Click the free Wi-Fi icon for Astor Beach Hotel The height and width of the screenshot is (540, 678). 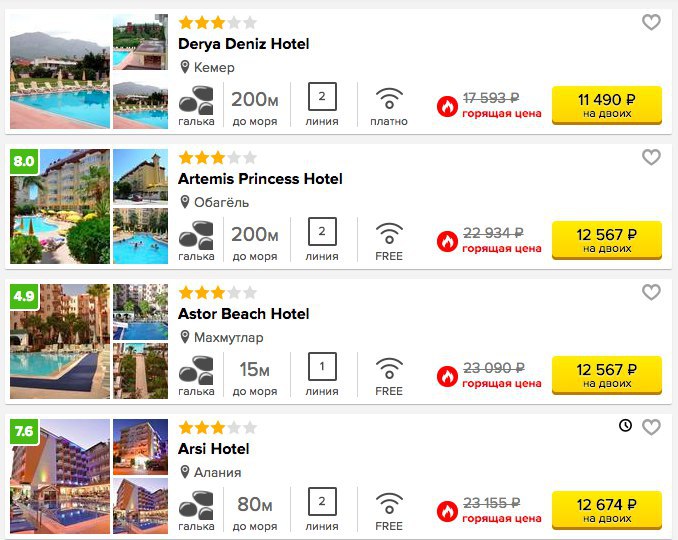pyautogui.click(x=389, y=368)
